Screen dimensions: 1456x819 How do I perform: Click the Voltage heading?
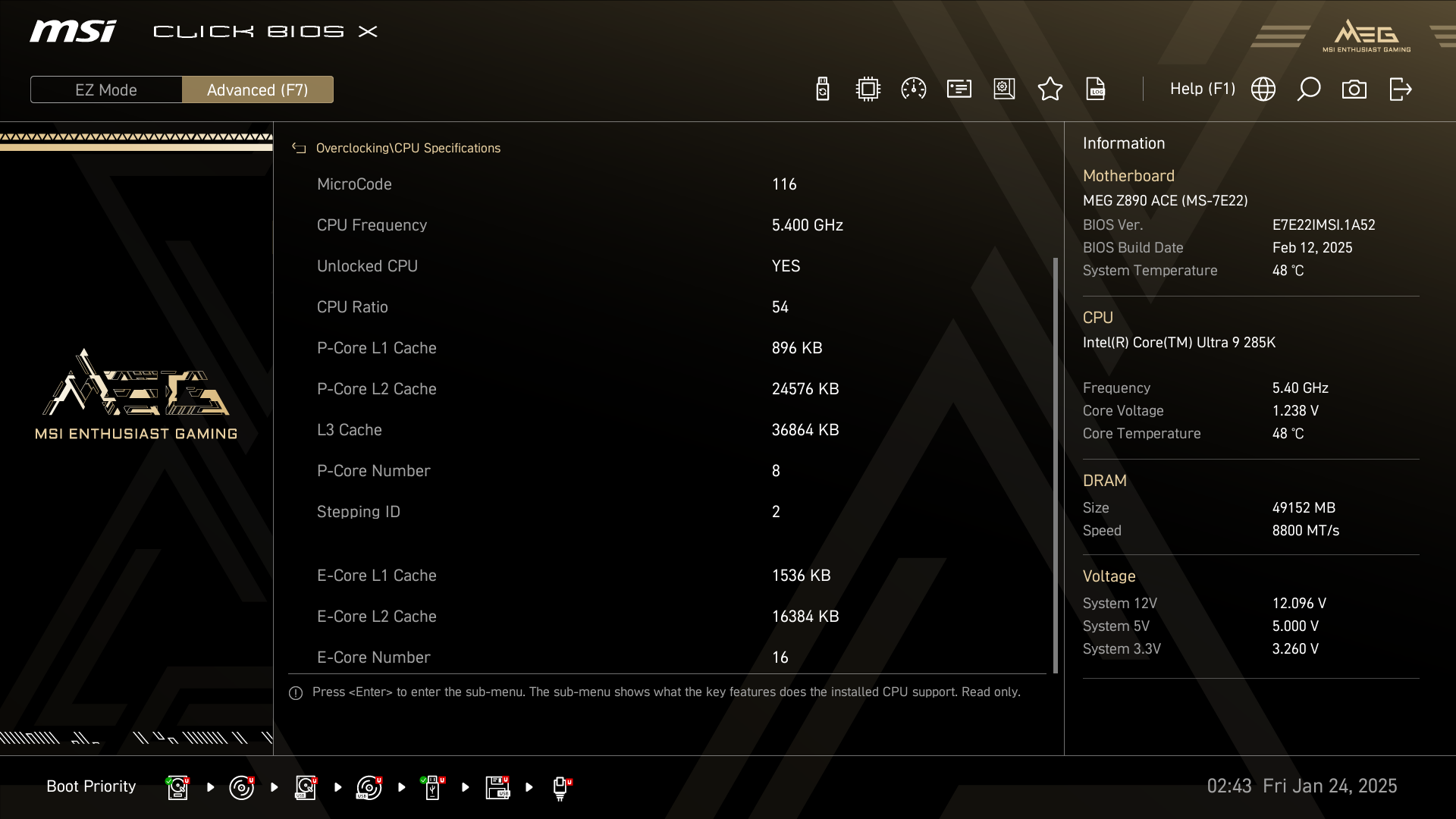point(1109,576)
